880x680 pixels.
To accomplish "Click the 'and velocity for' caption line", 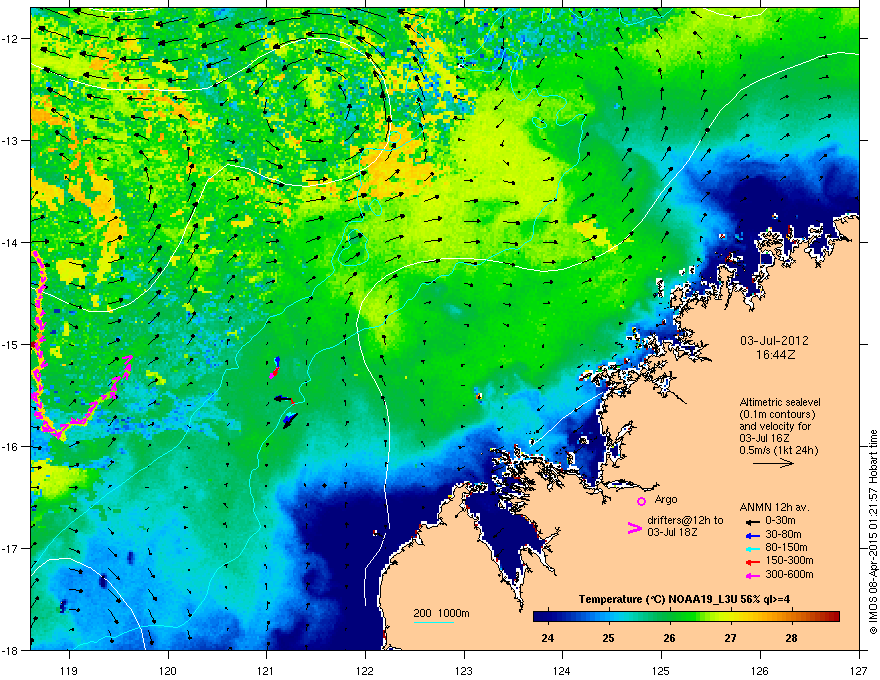I will click(x=775, y=426).
